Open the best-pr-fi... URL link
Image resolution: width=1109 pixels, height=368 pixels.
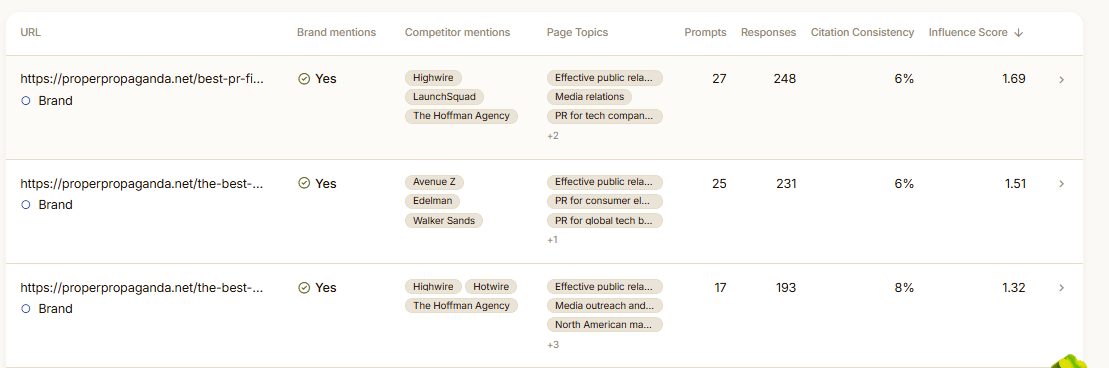coord(141,79)
